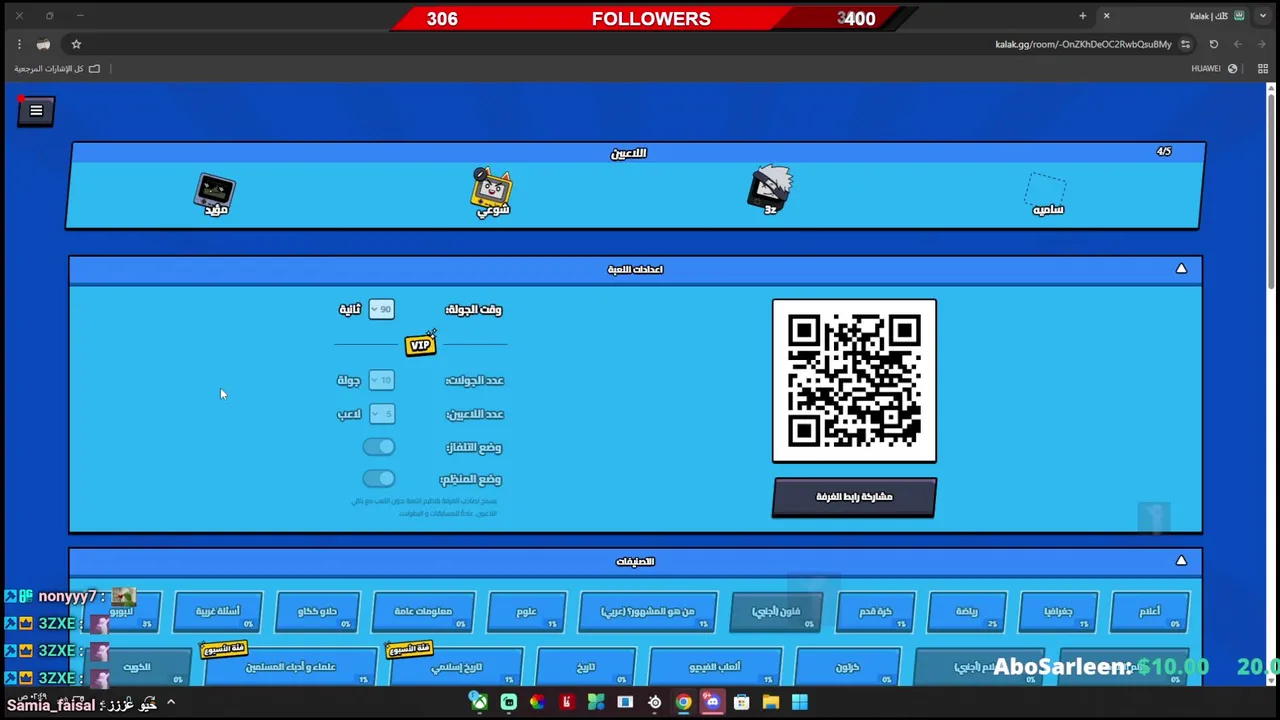Reload the page
The width and height of the screenshot is (1280, 720).
click(1214, 44)
